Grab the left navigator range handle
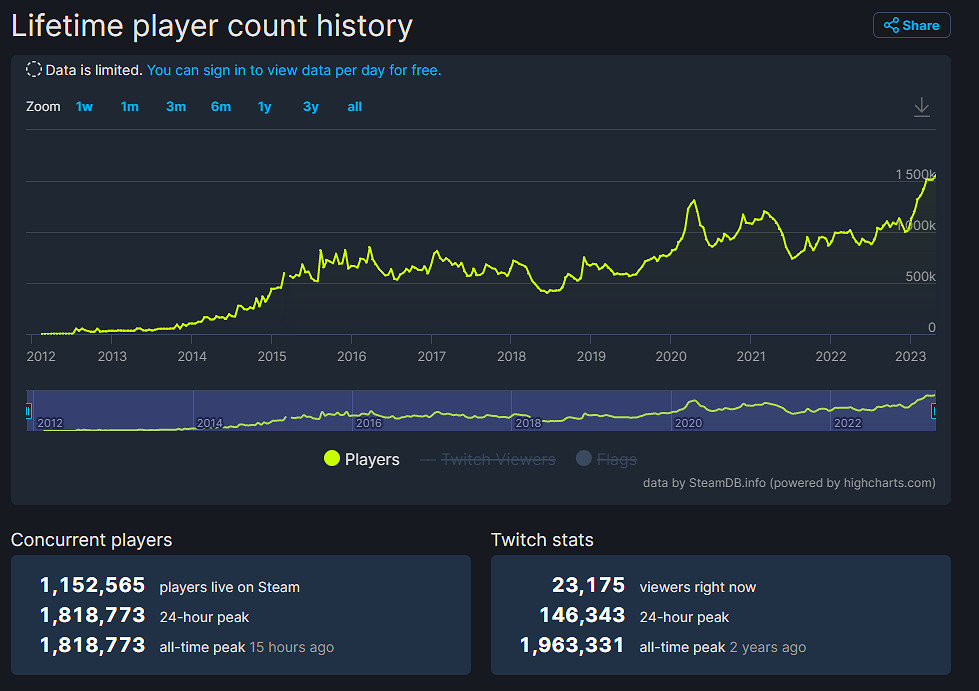The height and width of the screenshot is (691, 979). pyautogui.click(x=28, y=410)
